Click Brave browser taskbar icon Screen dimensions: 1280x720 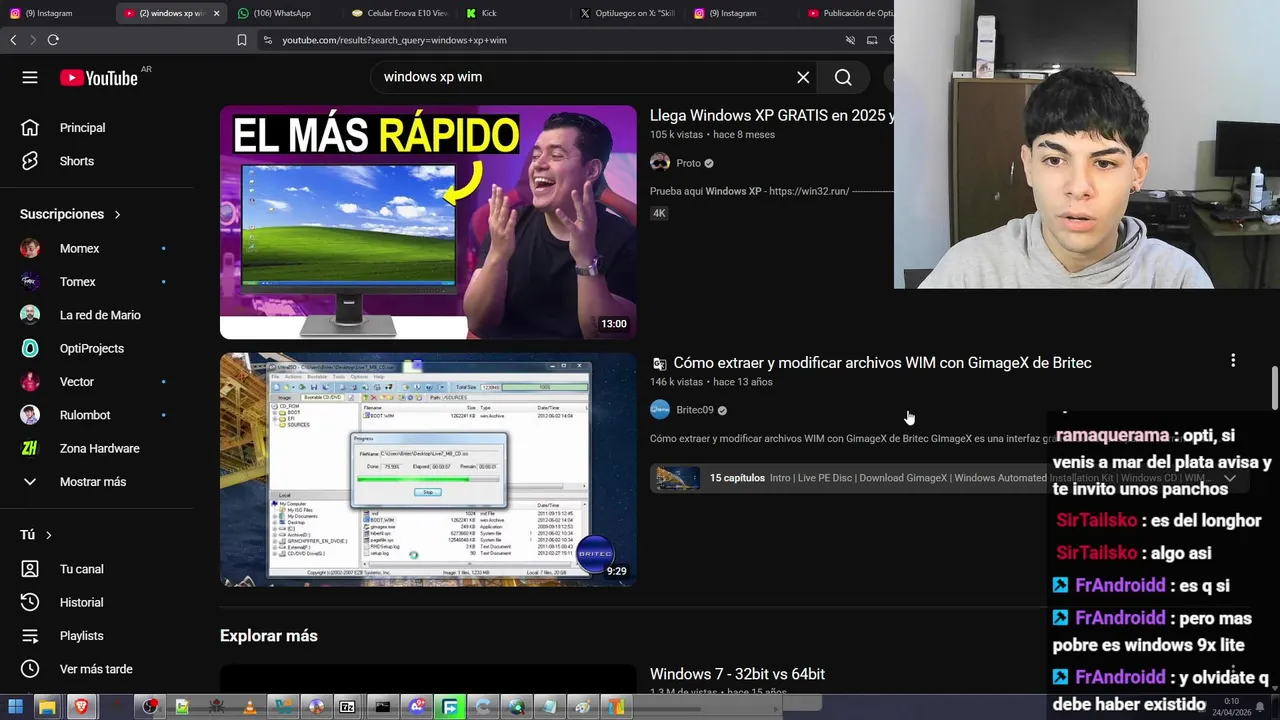pyautogui.click(x=81, y=707)
